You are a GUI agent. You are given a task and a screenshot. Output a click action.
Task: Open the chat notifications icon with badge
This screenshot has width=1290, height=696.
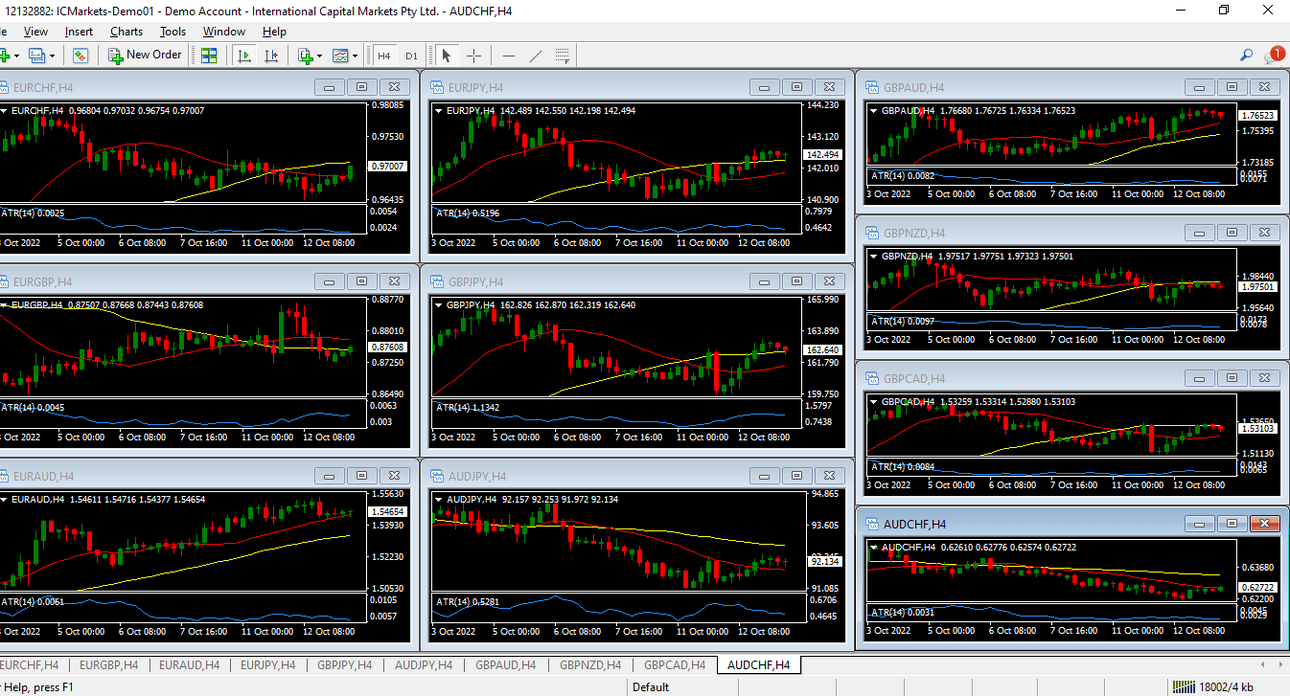pos(1274,55)
